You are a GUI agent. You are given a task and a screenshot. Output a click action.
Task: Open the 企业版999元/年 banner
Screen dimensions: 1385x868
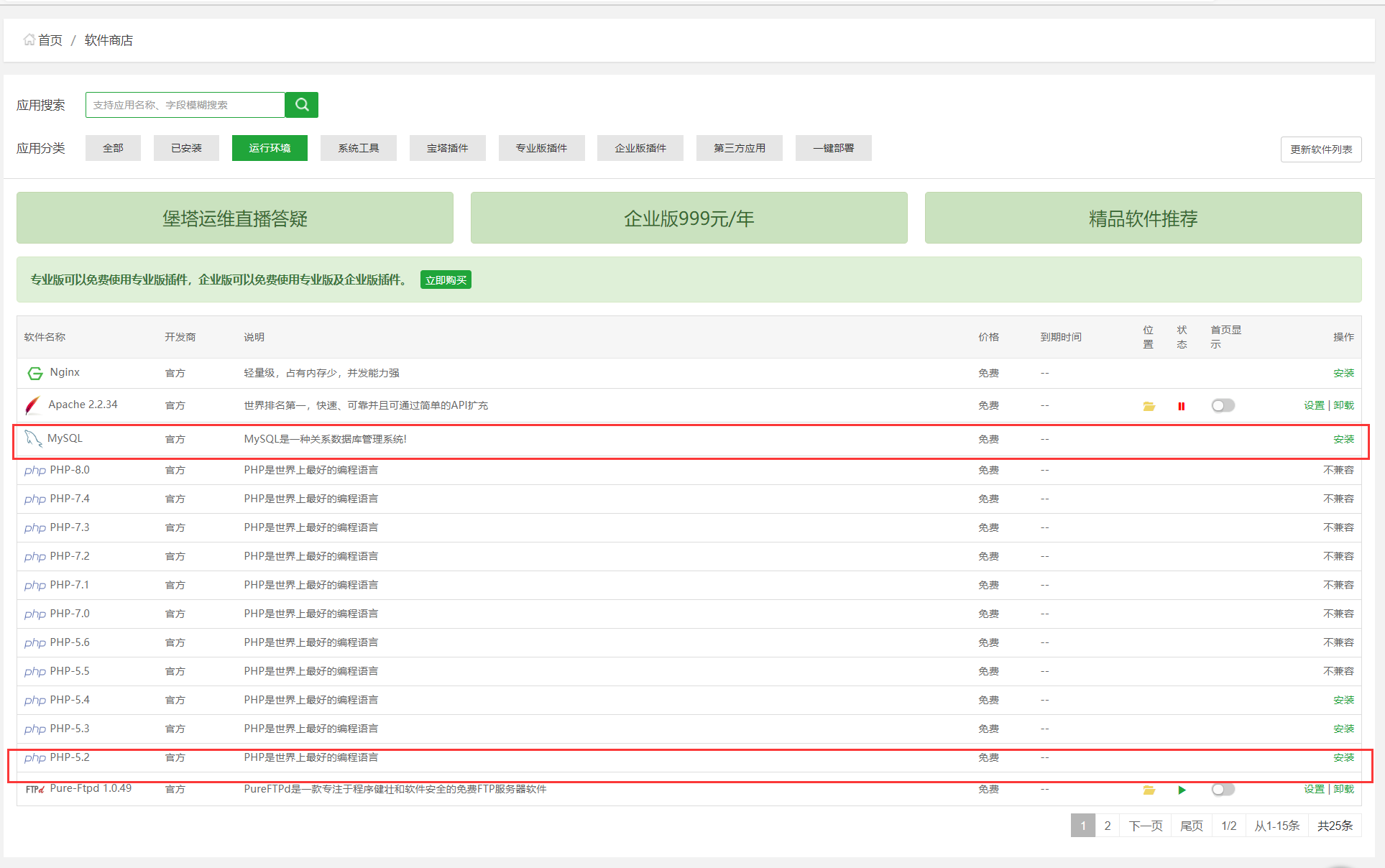click(689, 218)
